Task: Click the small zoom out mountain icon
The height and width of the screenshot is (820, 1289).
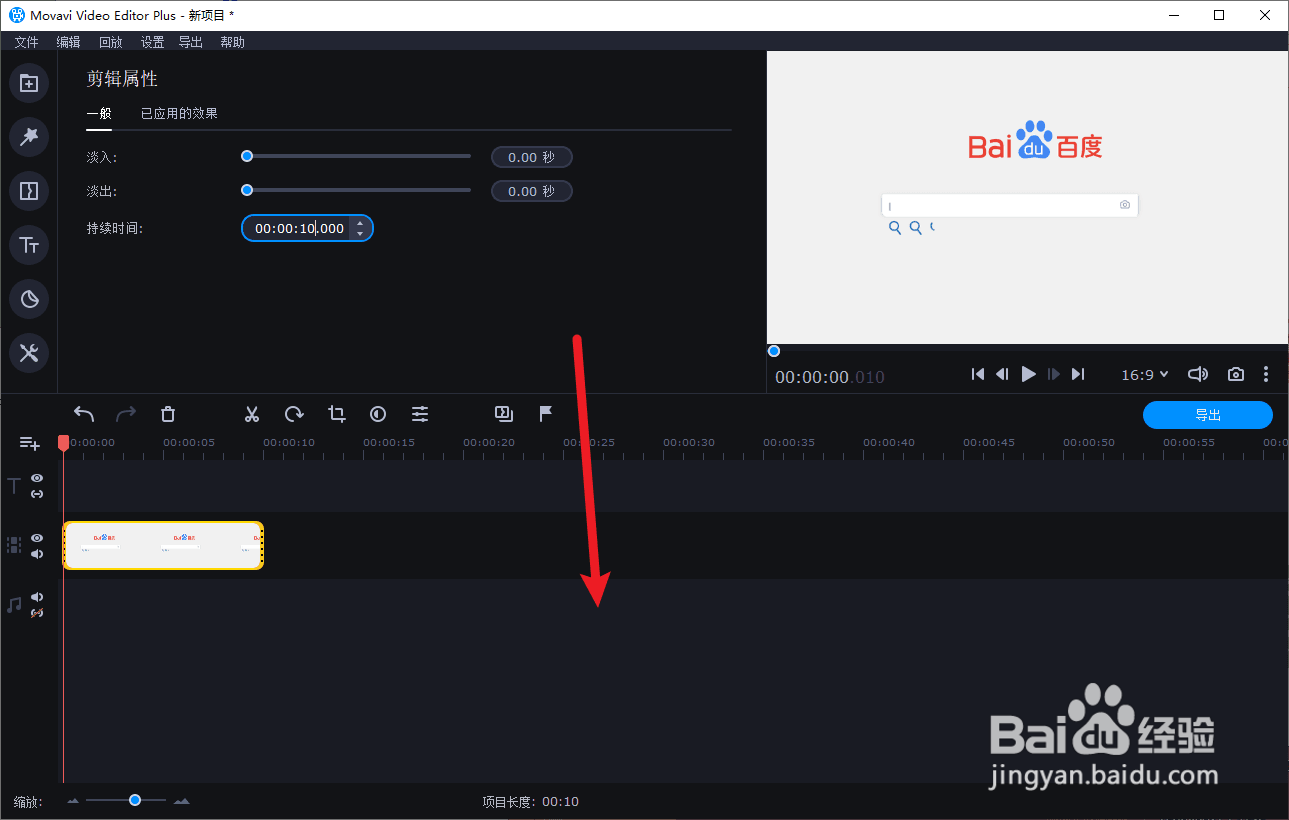Action: tap(72, 801)
